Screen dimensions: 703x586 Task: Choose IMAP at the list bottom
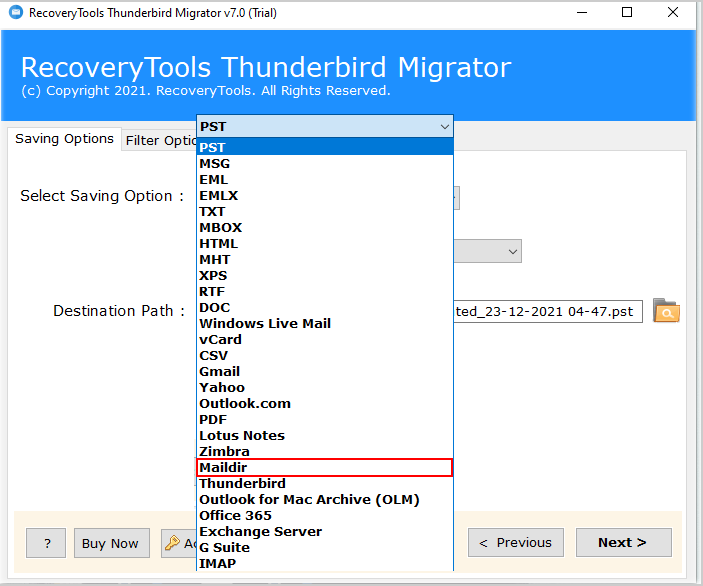(325, 563)
